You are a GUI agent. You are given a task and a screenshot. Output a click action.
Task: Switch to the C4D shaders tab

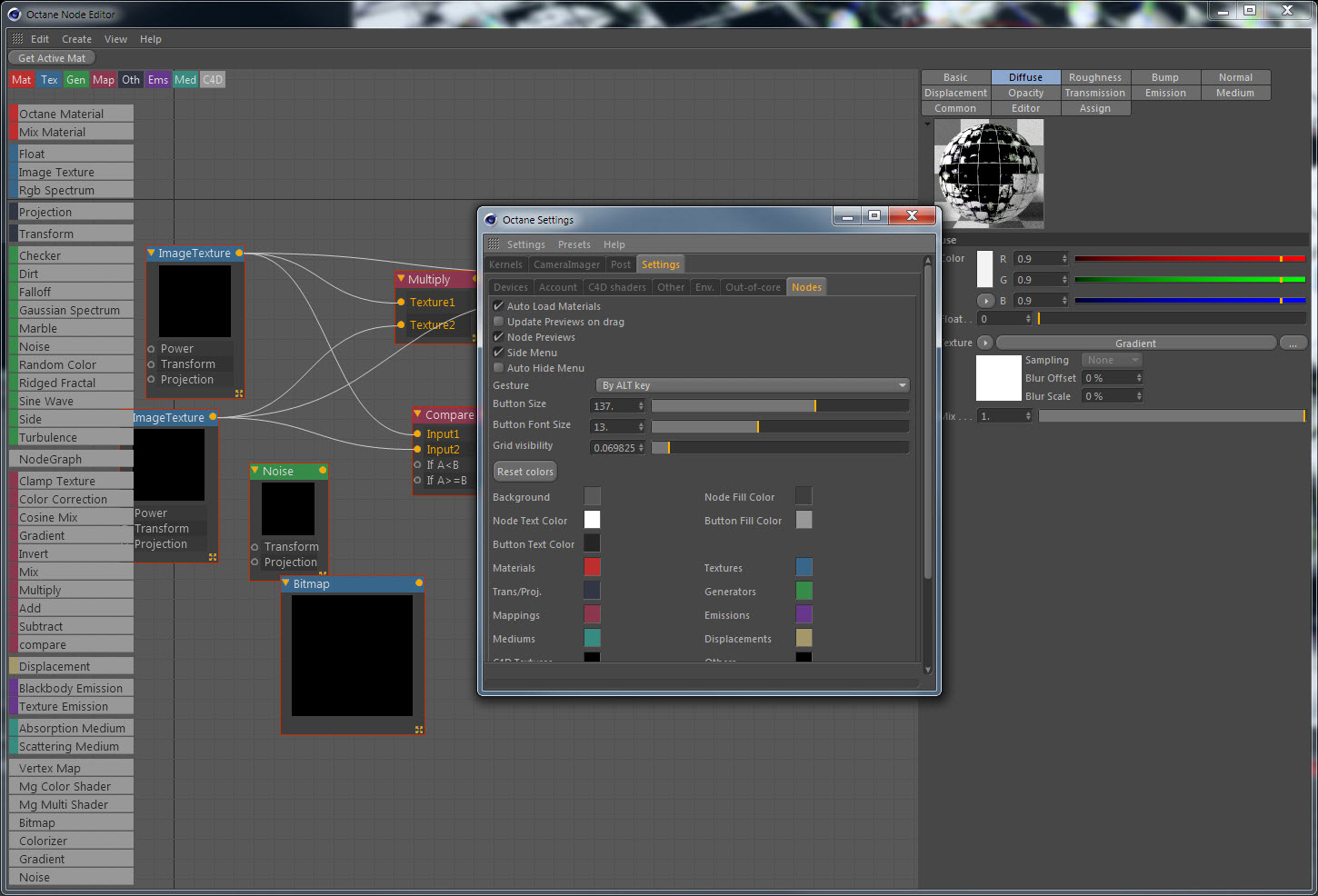click(617, 287)
